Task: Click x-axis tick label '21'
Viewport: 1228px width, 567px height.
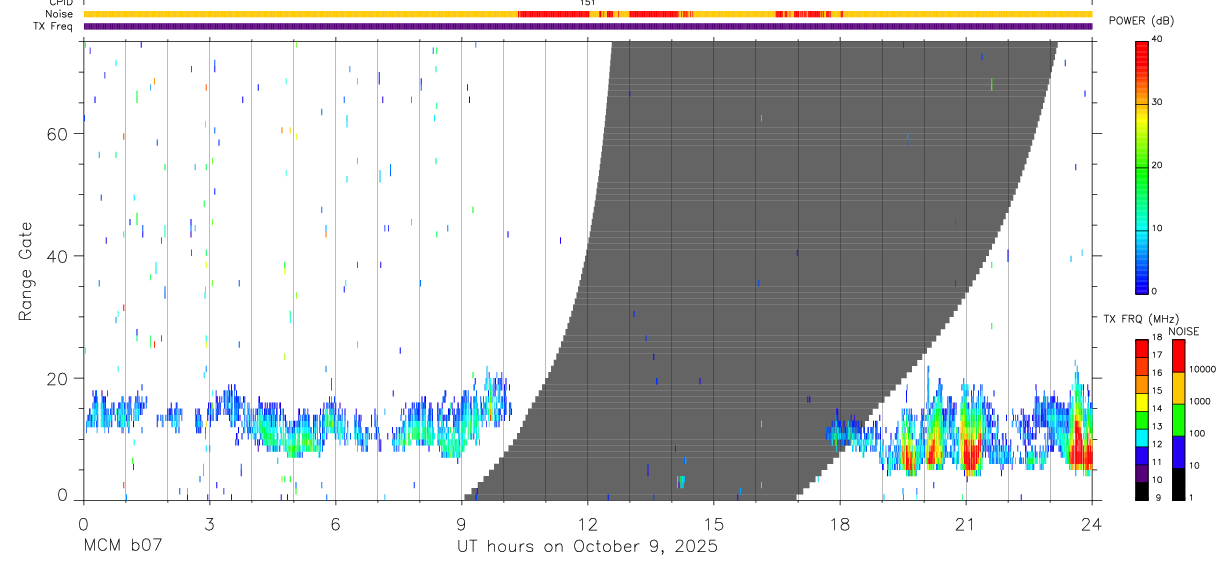Action: tap(966, 523)
